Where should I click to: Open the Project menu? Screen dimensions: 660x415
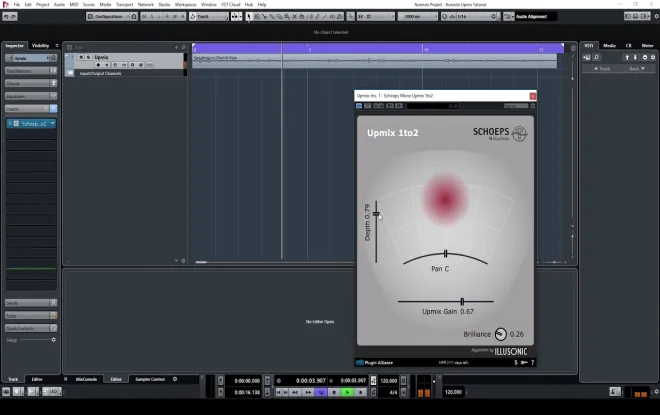tap(43, 5)
